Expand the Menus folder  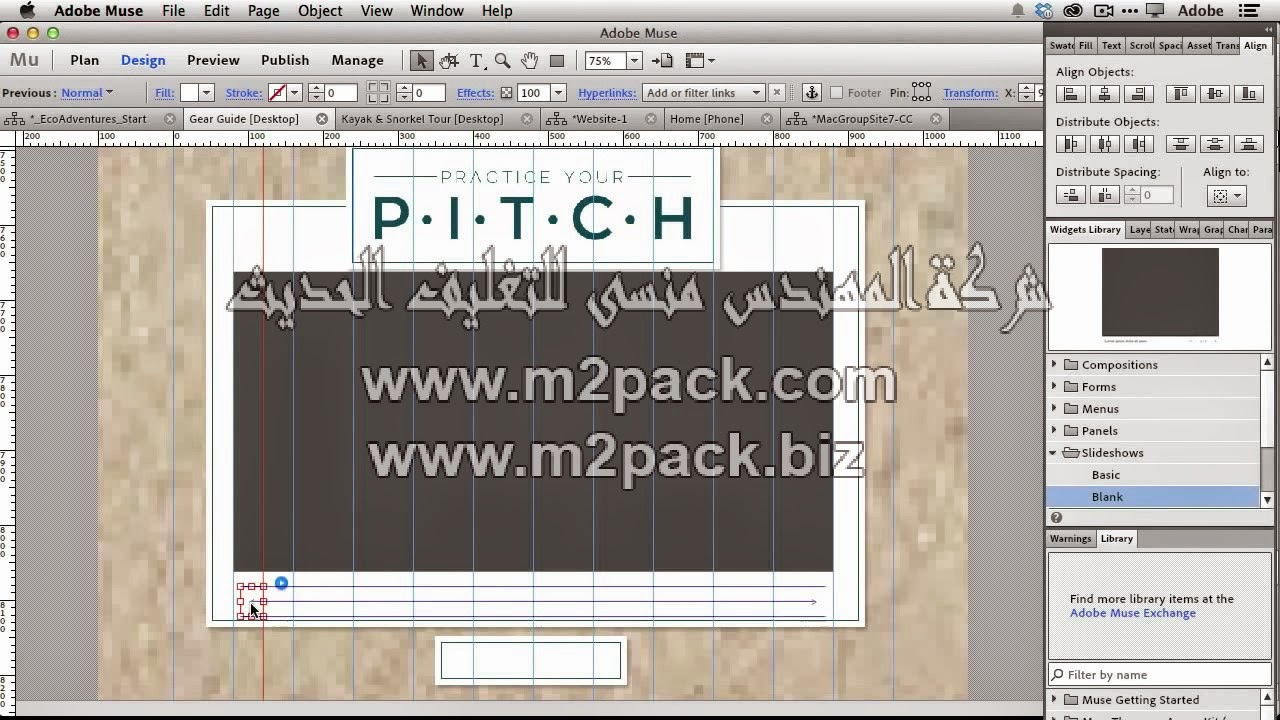click(x=1054, y=409)
